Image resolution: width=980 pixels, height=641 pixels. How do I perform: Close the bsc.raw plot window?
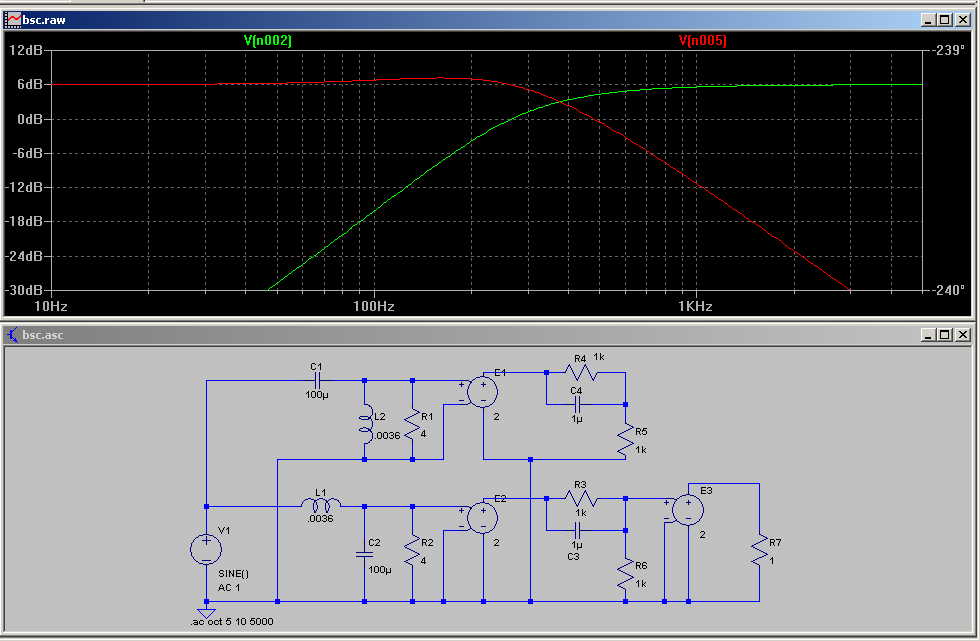[962, 20]
